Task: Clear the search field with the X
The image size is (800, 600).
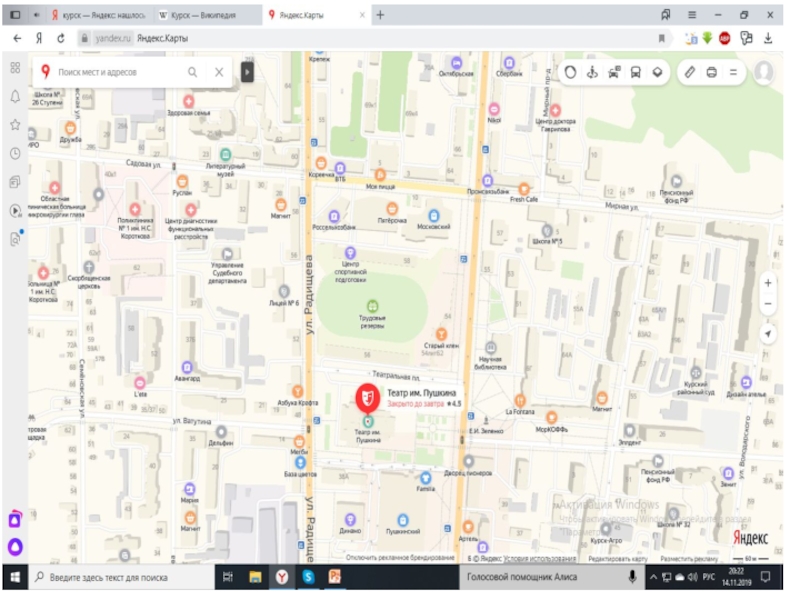Action: click(x=219, y=72)
